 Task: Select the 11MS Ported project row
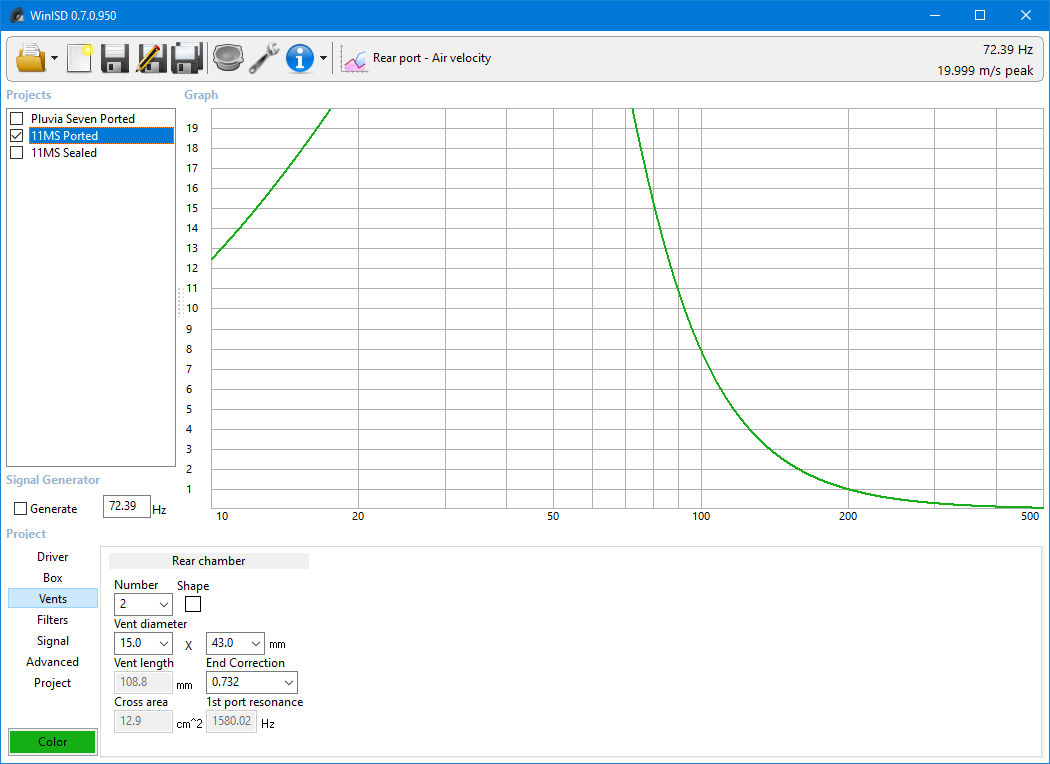click(x=101, y=135)
